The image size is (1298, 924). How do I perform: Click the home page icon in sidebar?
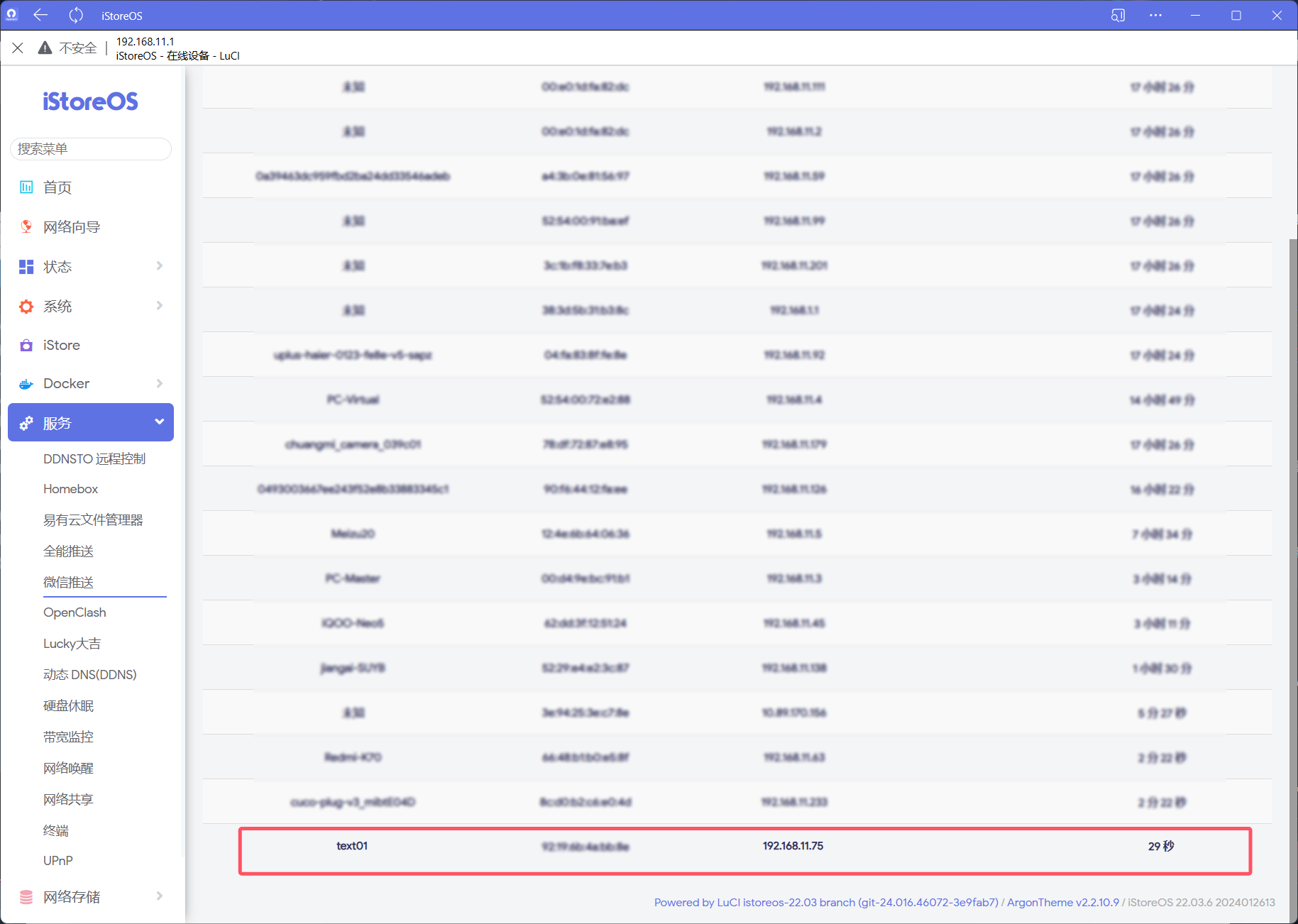pyautogui.click(x=26, y=187)
